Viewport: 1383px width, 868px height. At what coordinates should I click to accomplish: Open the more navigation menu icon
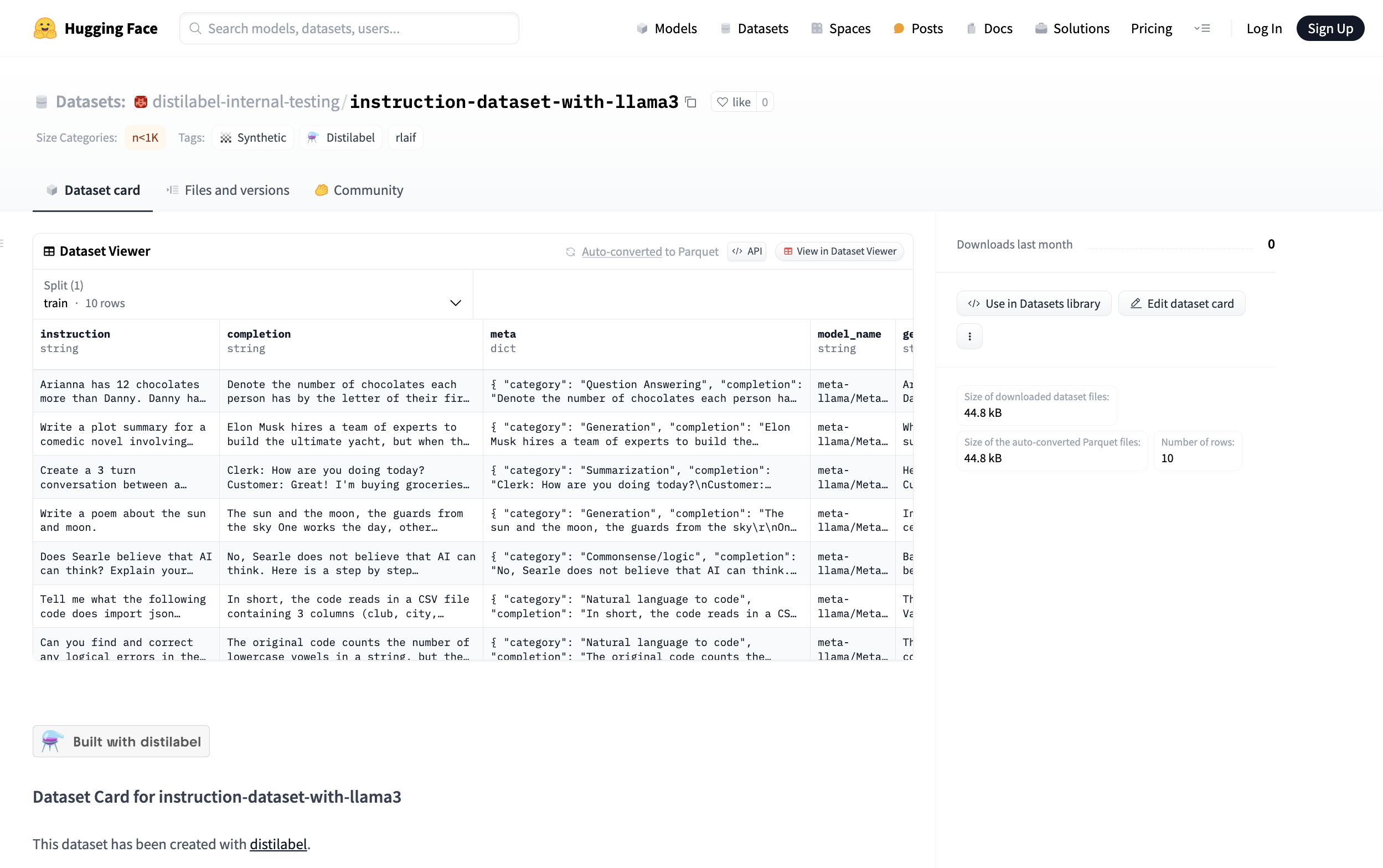pos(1202,28)
